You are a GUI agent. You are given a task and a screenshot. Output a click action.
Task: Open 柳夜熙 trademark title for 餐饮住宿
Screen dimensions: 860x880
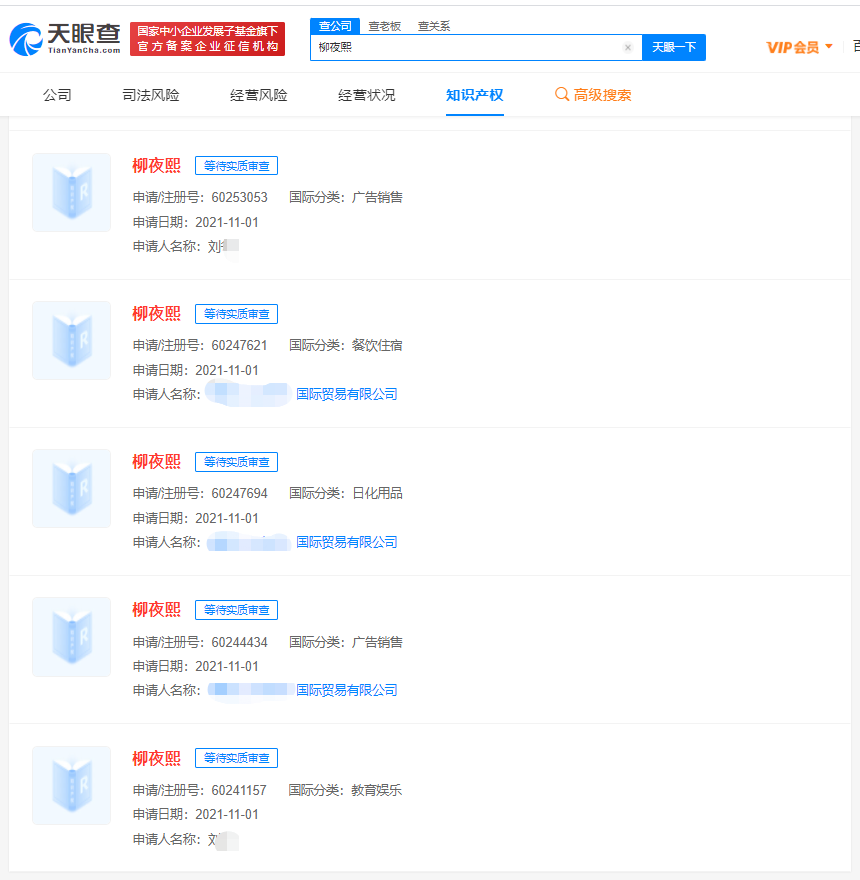[157, 314]
